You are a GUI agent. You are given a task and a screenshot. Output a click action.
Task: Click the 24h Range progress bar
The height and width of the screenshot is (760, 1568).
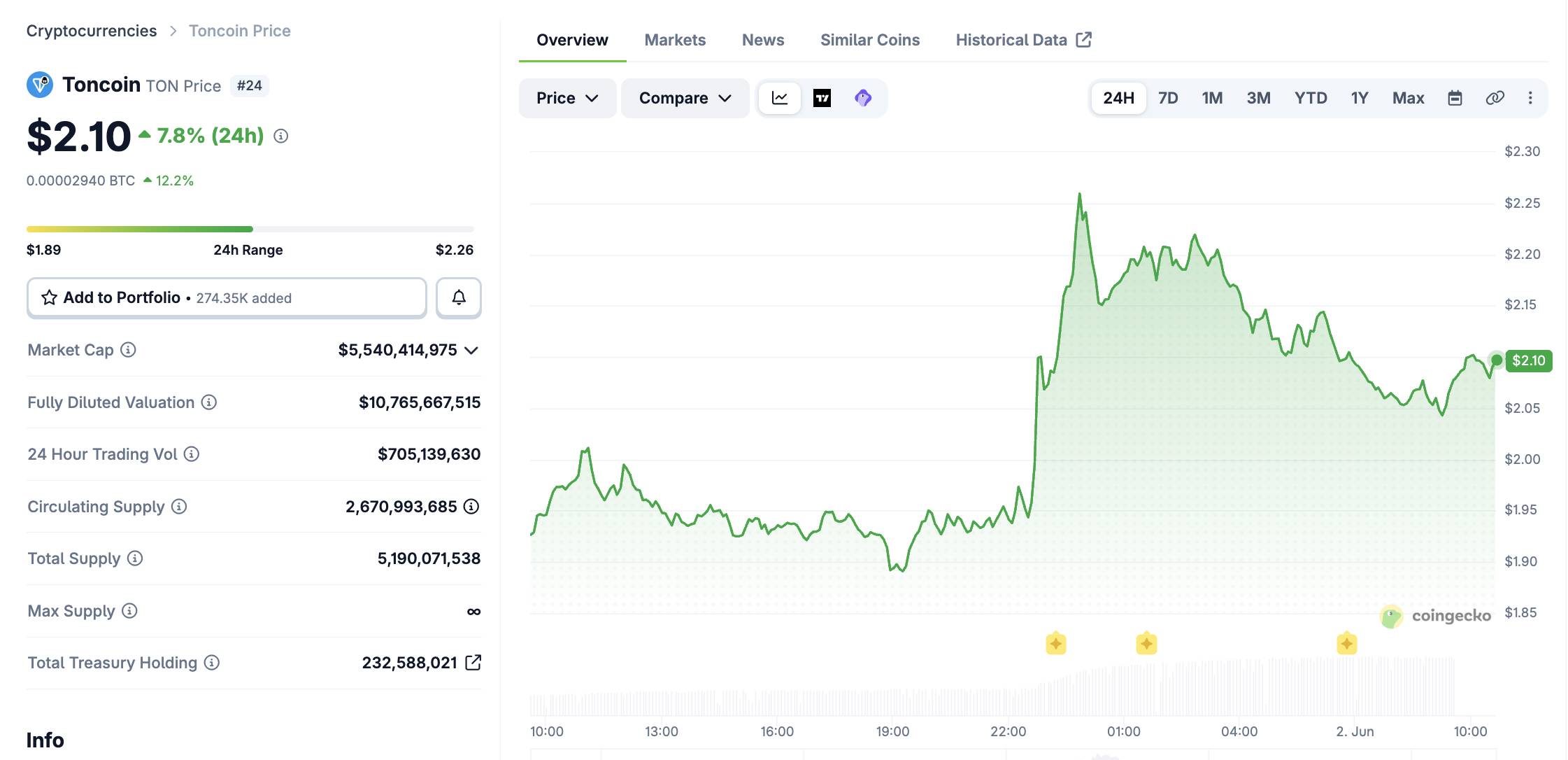coord(250,229)
